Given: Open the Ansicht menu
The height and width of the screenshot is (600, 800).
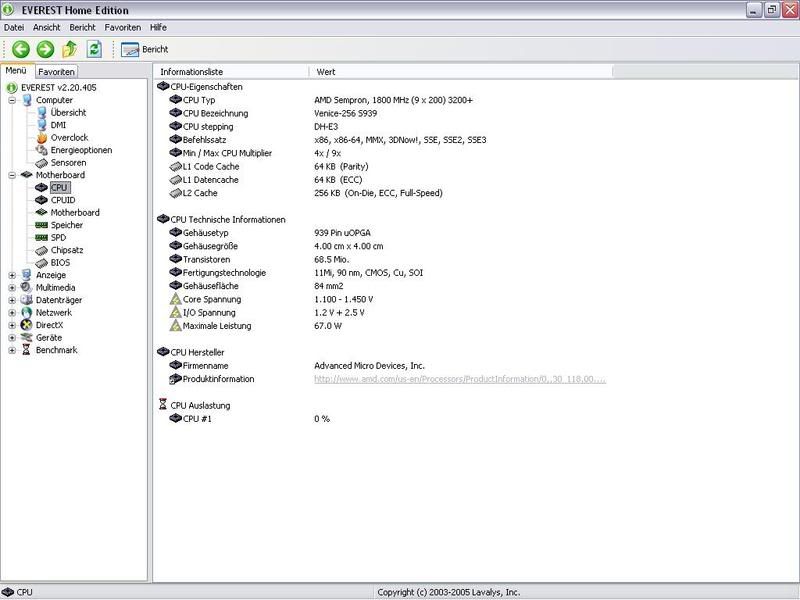Looking at the screenshot, I should point(46,28).
